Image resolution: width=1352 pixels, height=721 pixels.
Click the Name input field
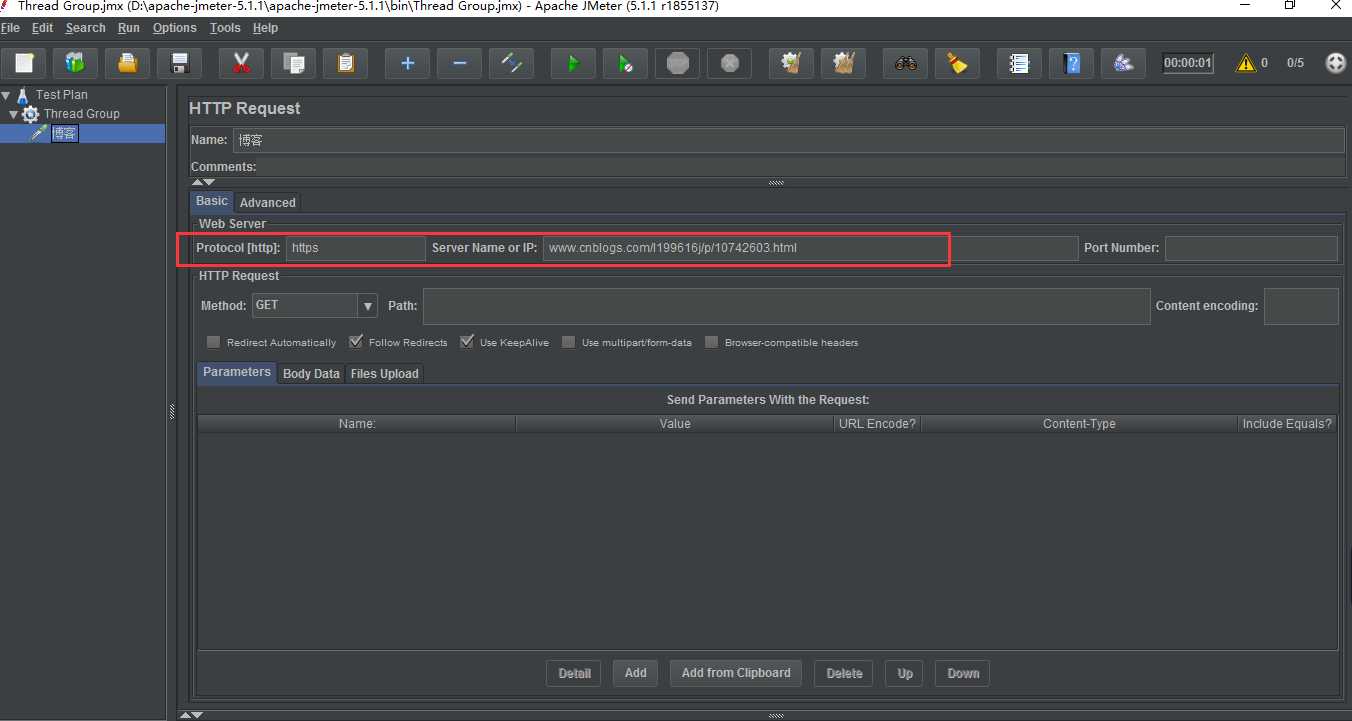coord(789,140)
